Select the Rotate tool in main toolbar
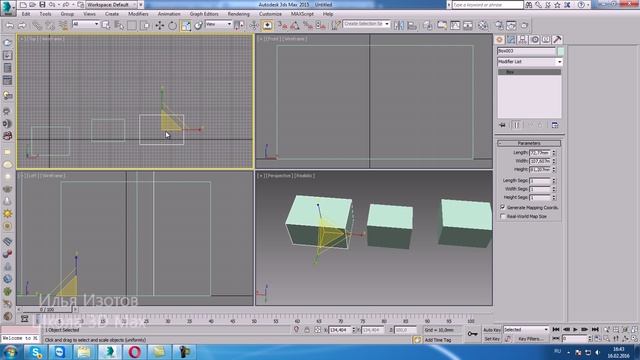640x360 pixels. click(173, 25)
